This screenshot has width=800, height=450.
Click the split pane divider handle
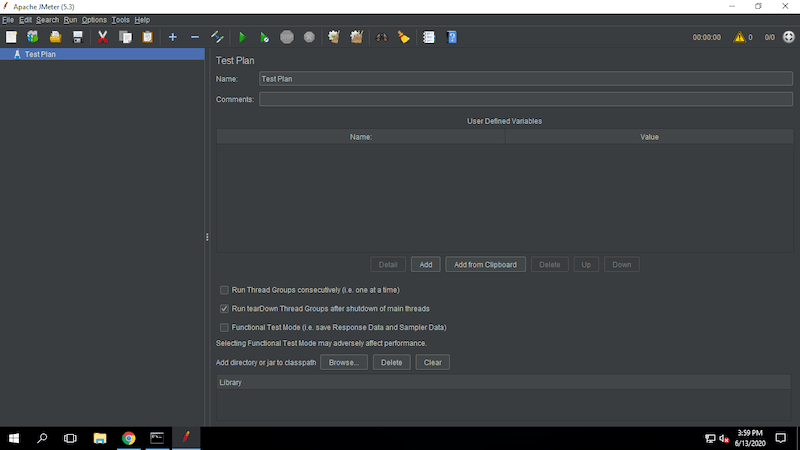click(x=207, y=237)
